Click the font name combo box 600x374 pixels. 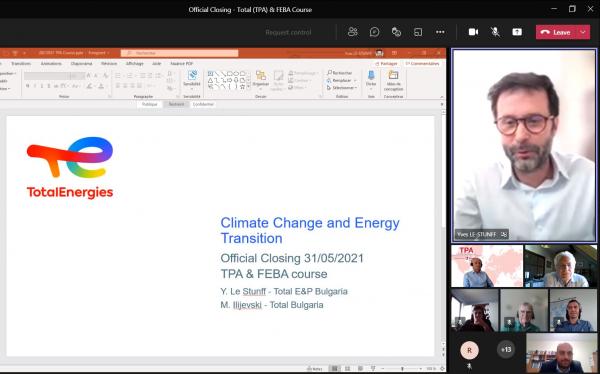[x=46, y=76]
